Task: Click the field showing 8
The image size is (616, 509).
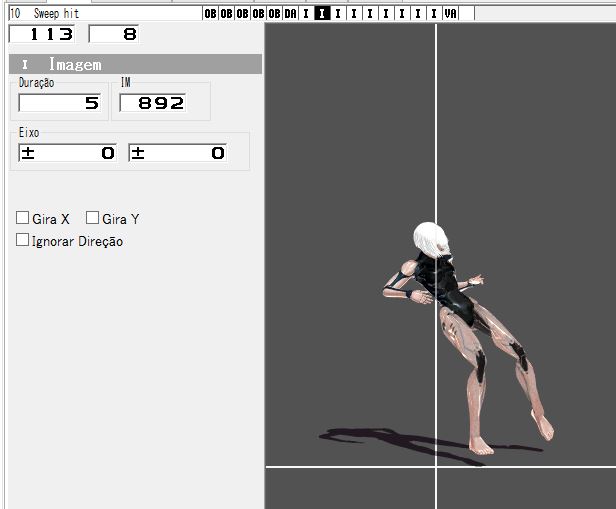Action: (x=114, y=34)
